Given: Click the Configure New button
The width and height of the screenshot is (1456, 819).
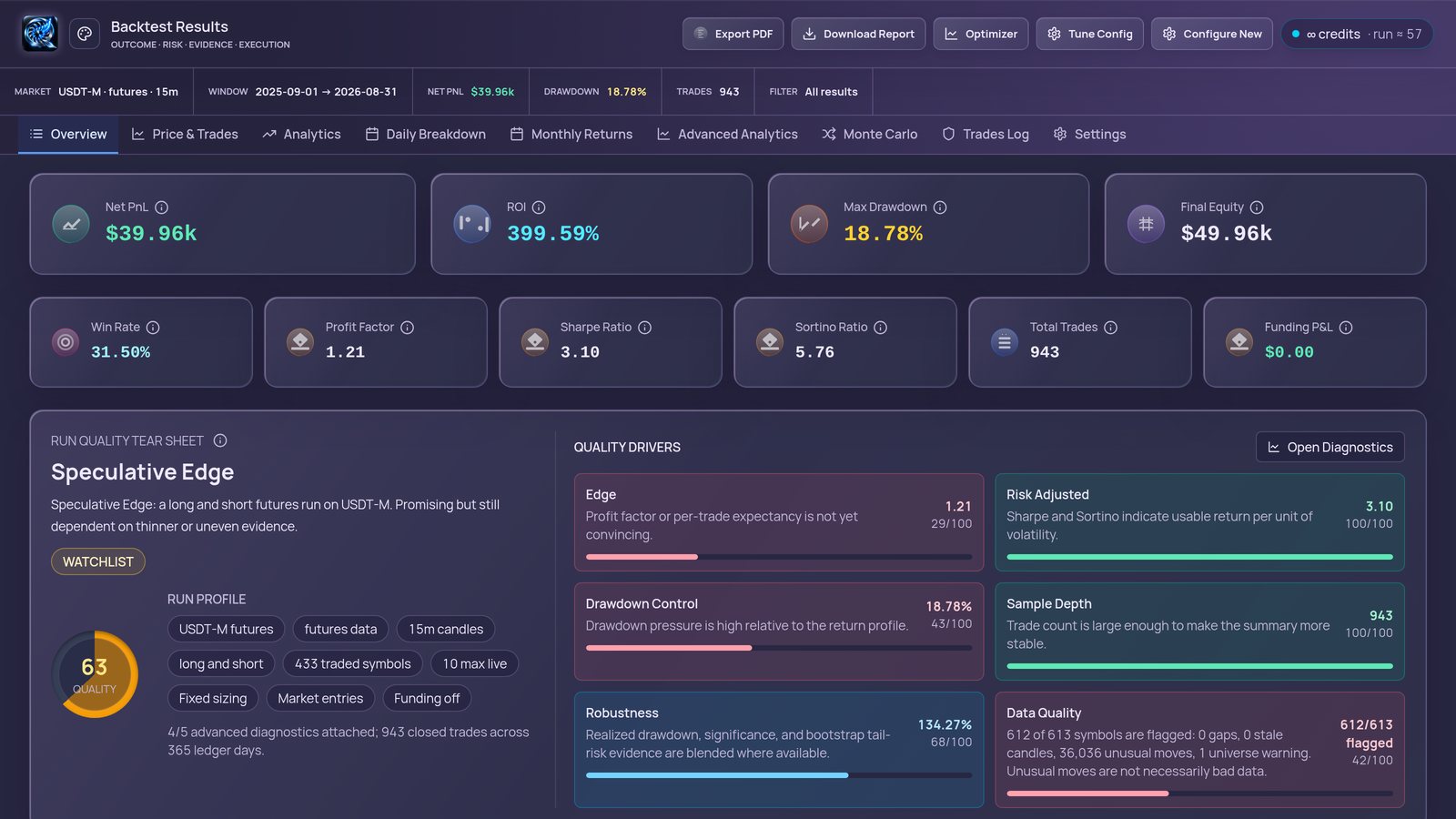Looking at the screenshot, I should 1212,34.
